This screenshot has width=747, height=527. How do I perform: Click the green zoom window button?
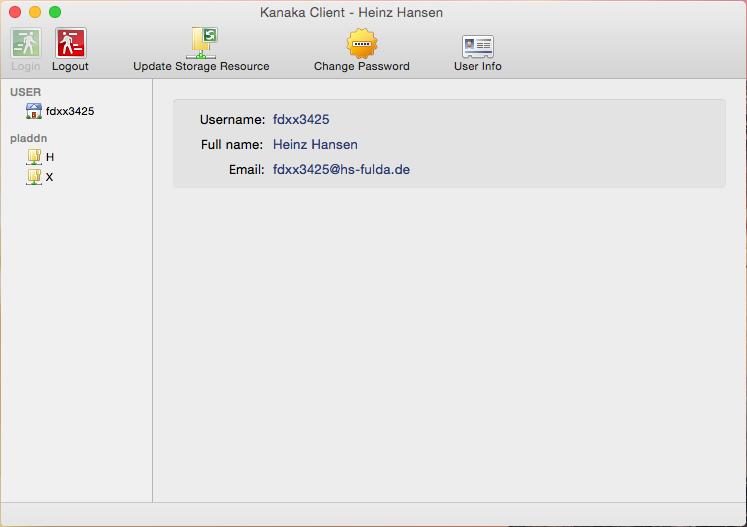pyautogui.click(x=55, y=12)
